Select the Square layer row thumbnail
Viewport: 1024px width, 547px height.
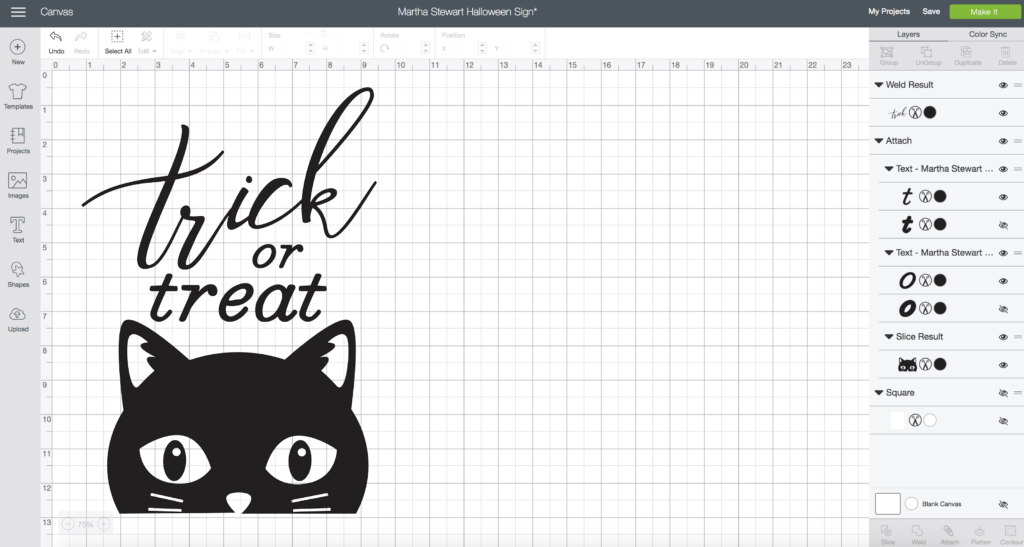(x=897, y=420)
